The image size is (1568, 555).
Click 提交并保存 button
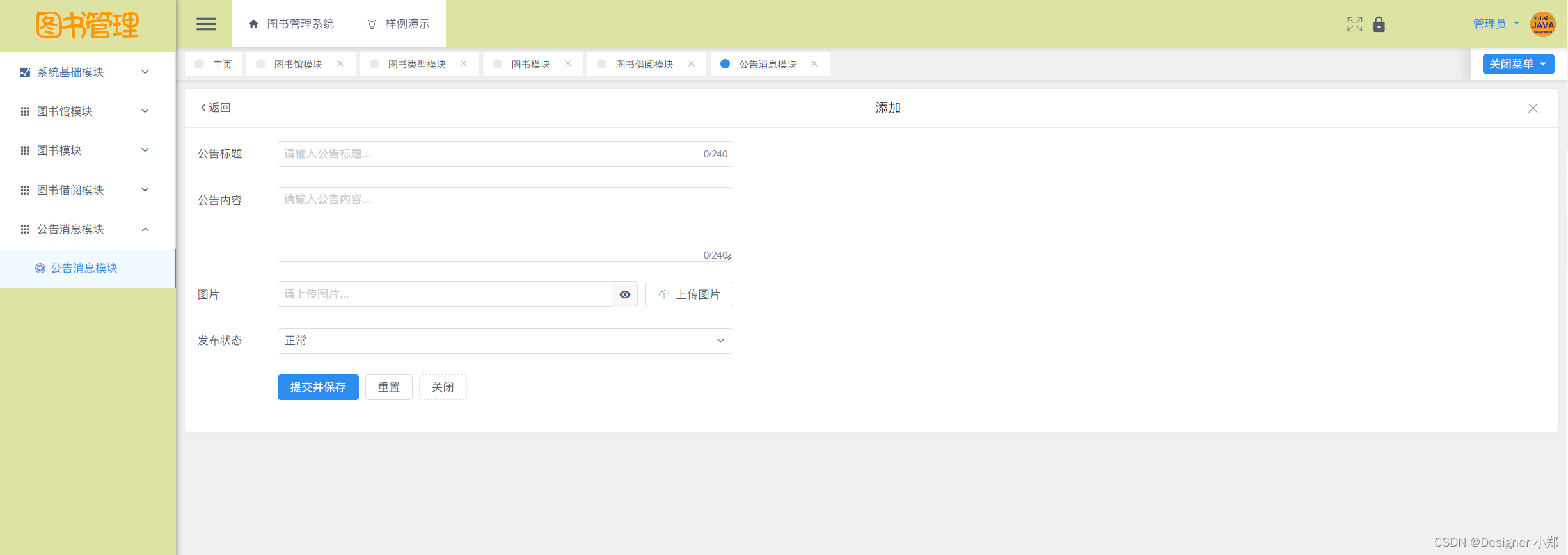pos(318,387)
